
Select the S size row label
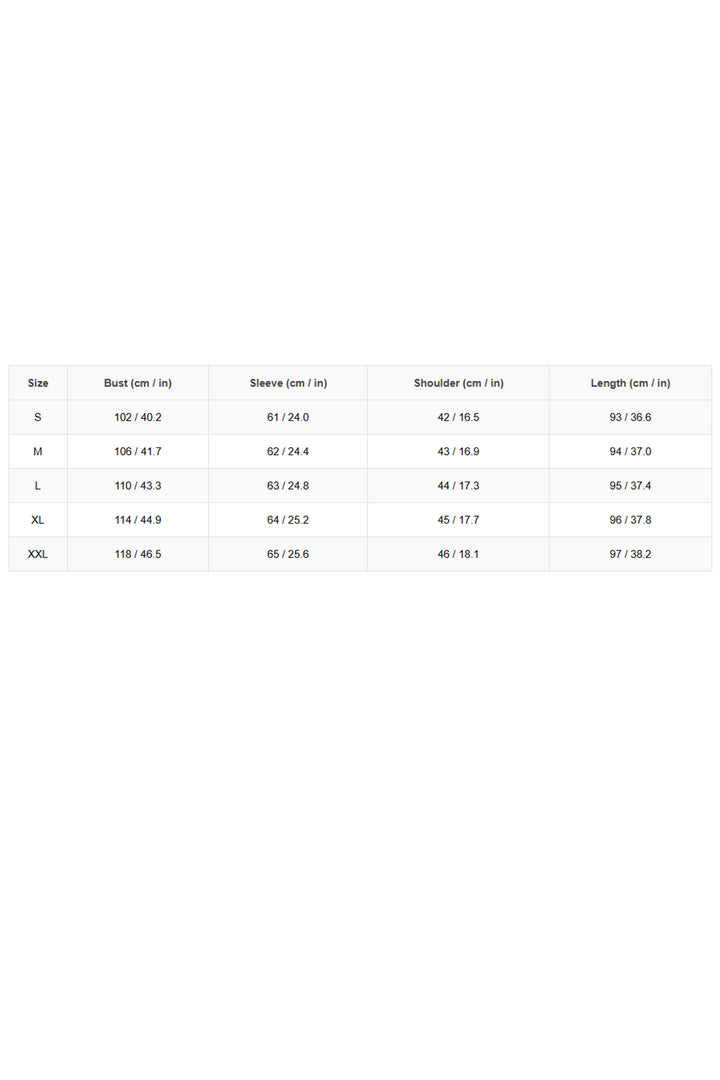click(x=38, y=417)
